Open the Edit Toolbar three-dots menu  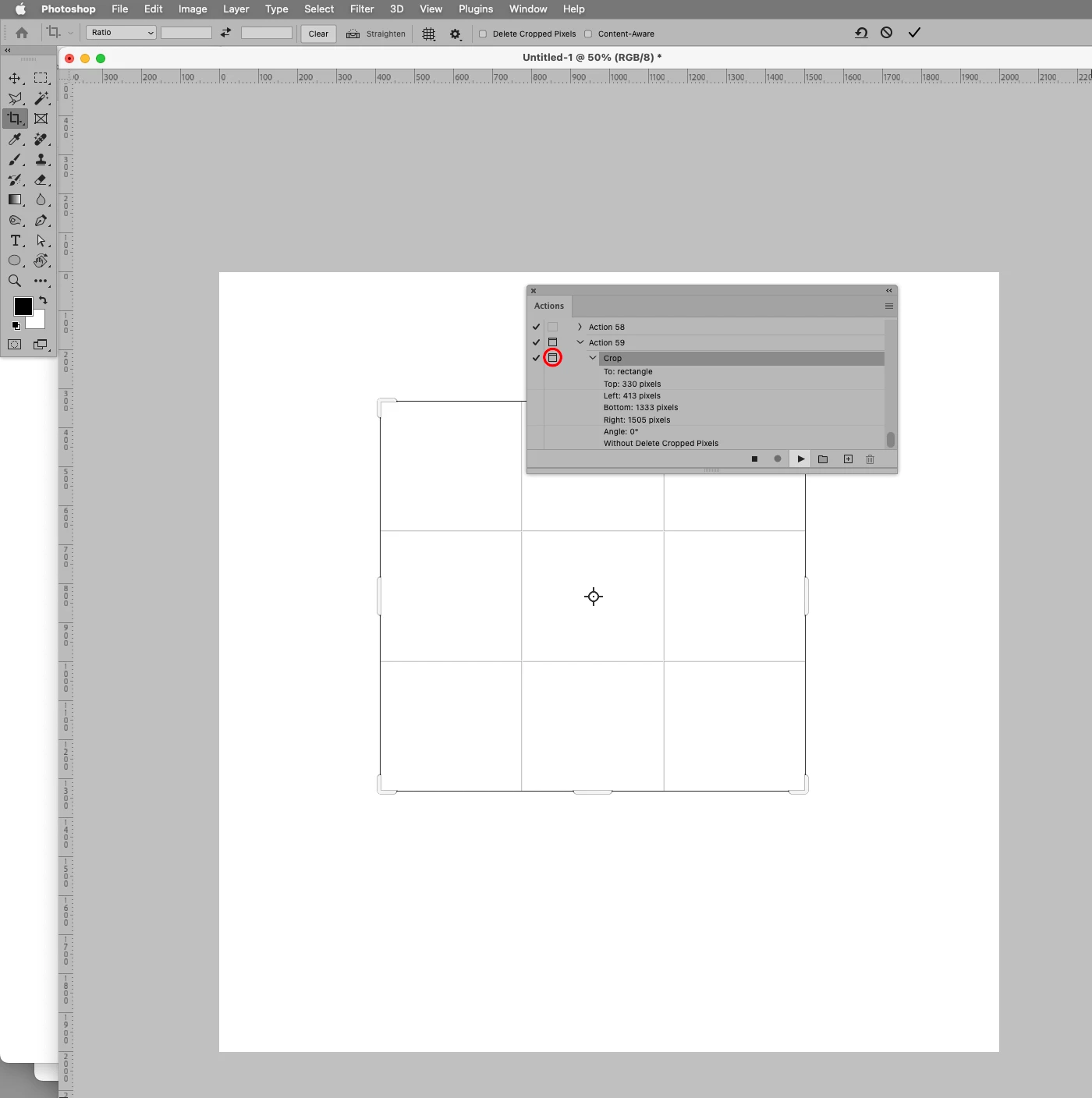pos(41,281)
